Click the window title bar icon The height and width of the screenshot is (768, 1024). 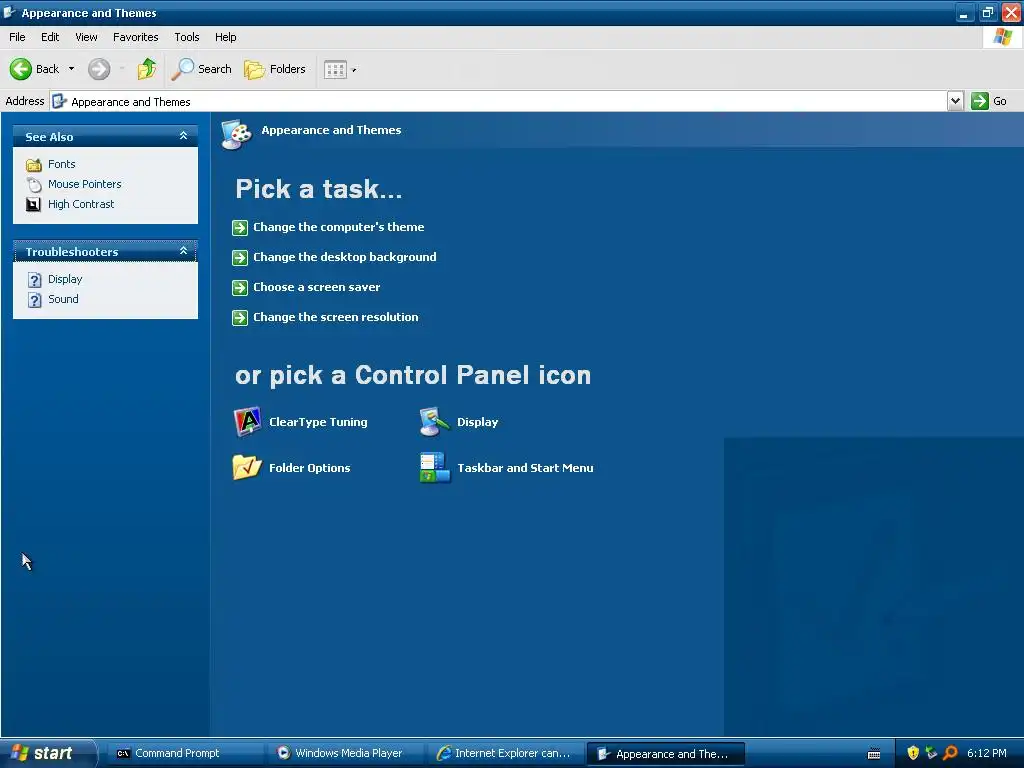coord(9,12)
